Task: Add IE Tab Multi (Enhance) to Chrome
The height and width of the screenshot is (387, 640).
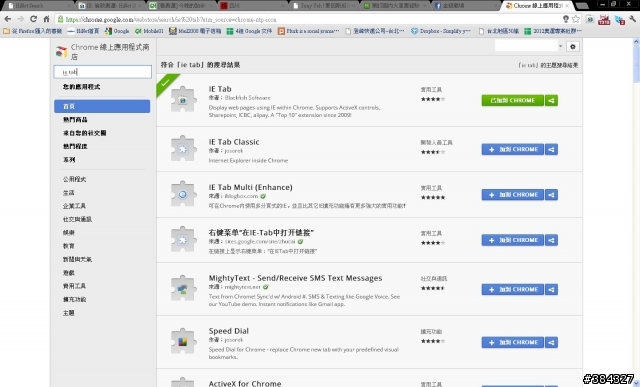Action: coord(513,195)
